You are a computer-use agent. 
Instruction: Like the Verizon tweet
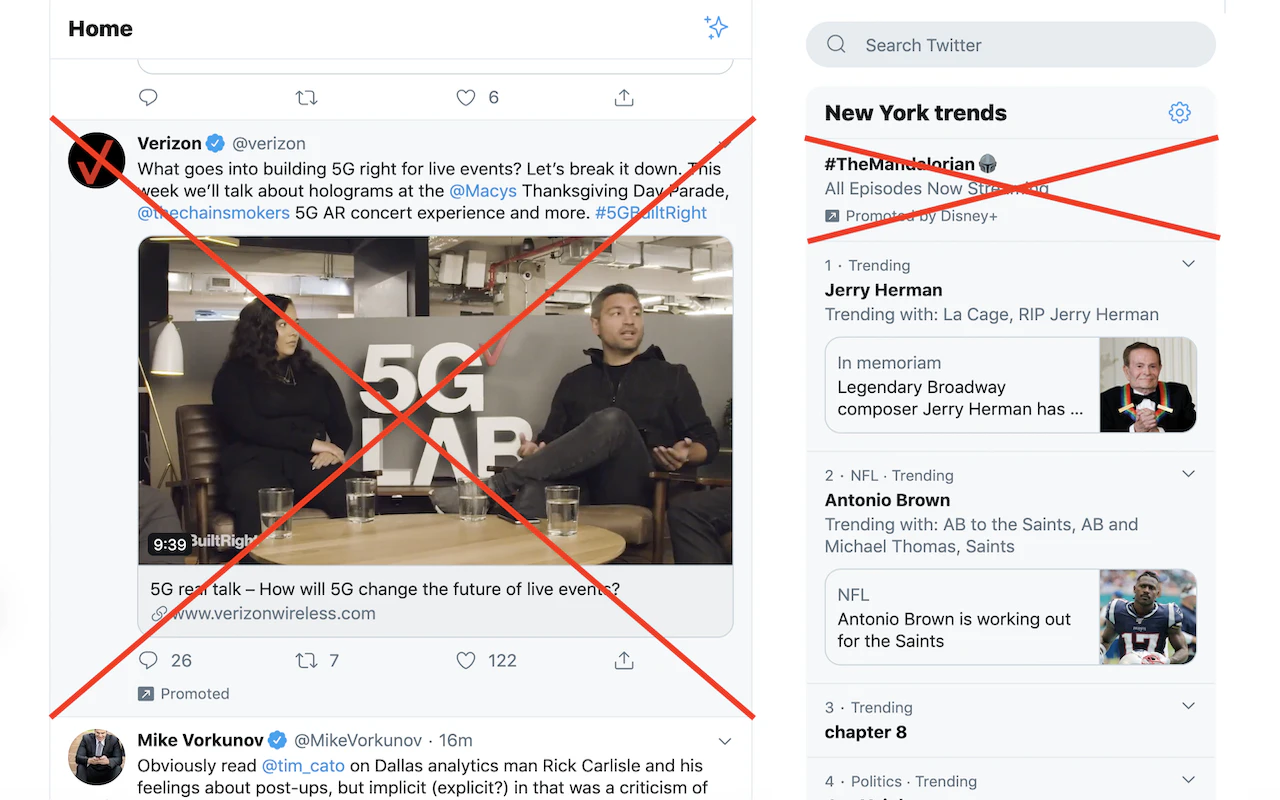[465, 660]
